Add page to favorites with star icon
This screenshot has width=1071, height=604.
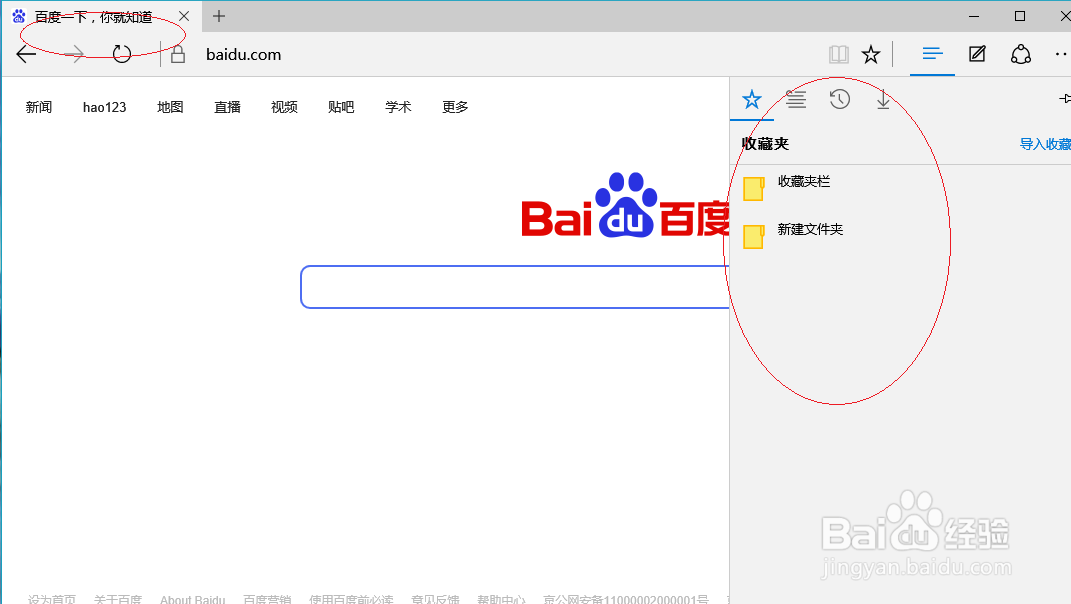[x=871, y=54]
